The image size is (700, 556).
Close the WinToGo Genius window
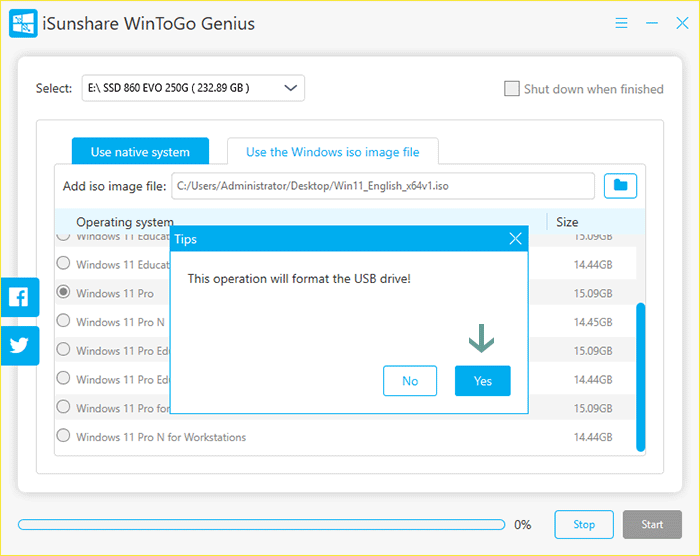tap(682, 23)
